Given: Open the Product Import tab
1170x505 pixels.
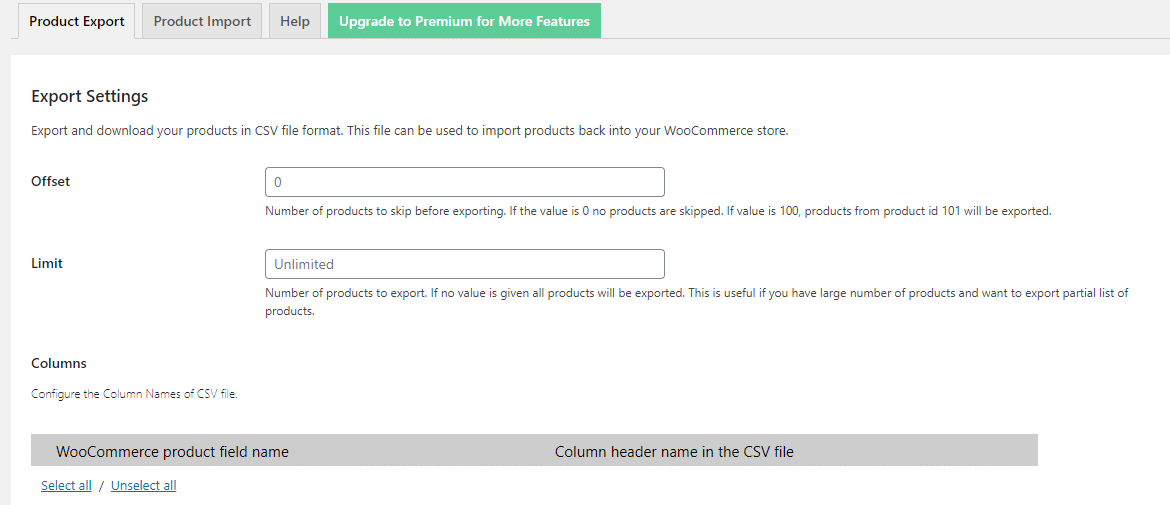Looking at the screenshot, I should (202, 21).
